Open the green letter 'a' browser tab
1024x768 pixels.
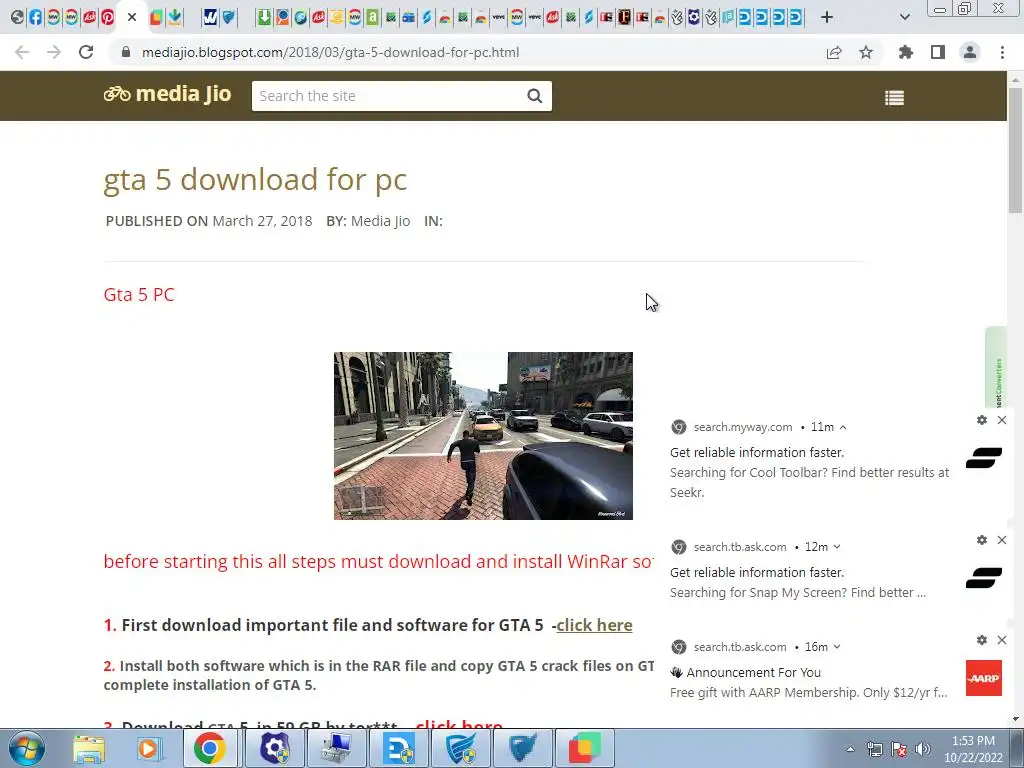point(372,18)
